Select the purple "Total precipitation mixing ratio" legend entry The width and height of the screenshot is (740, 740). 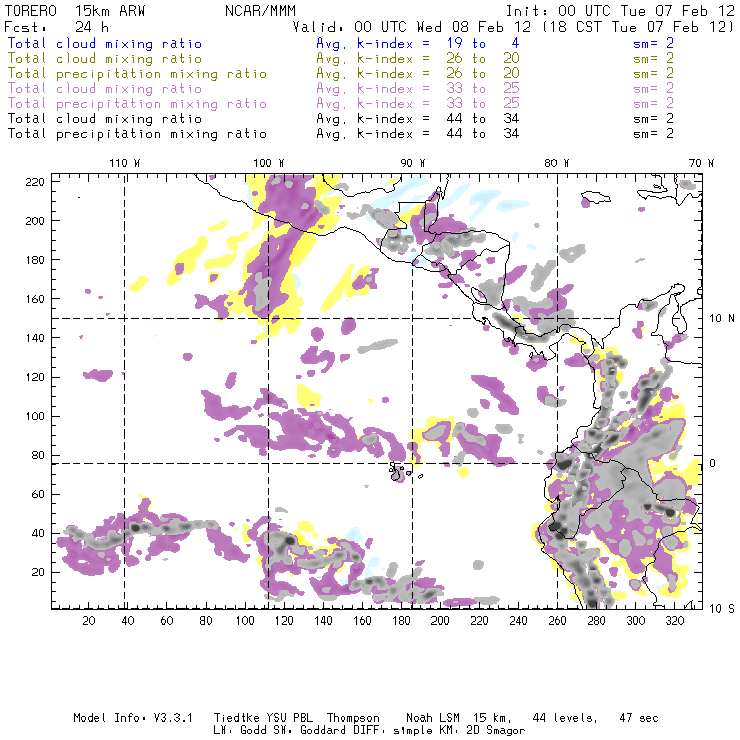137,104
